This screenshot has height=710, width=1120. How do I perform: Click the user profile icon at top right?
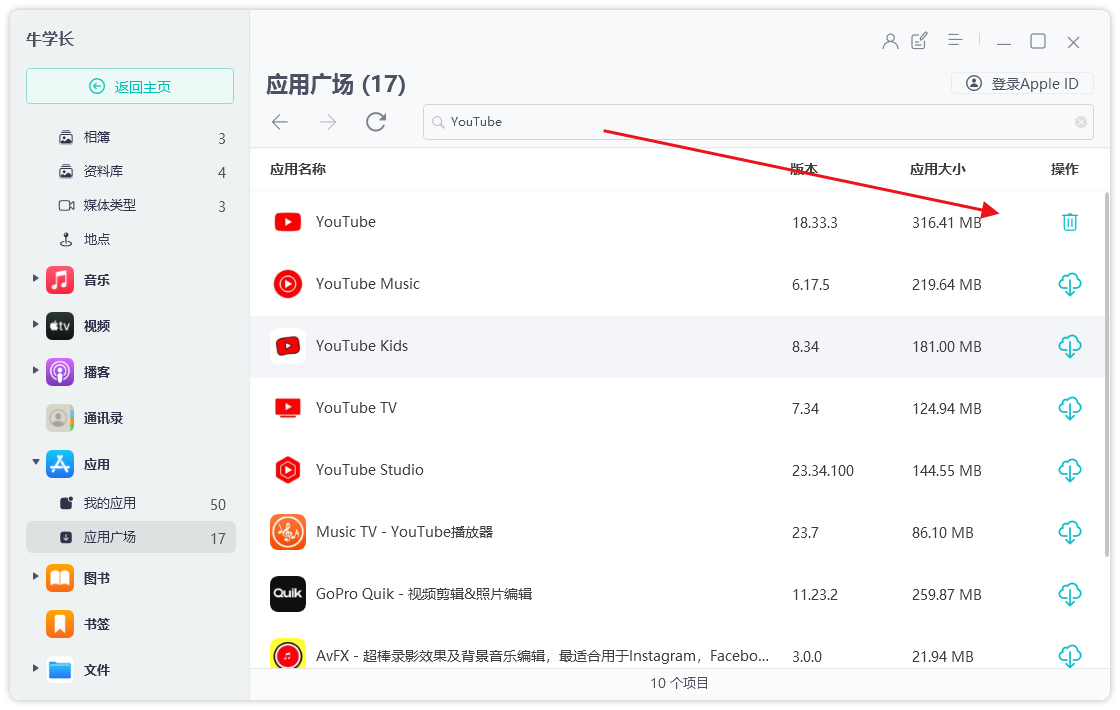pyautogui.click(x=890, y=41)
